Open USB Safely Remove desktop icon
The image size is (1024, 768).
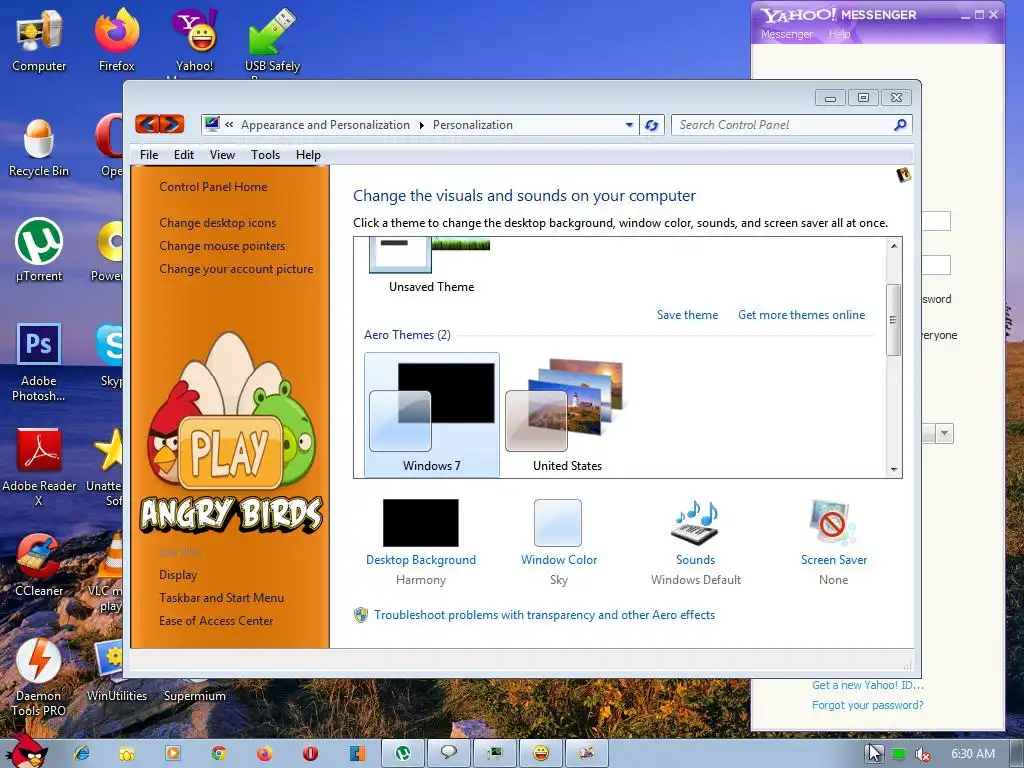click(x=272, y=40)
